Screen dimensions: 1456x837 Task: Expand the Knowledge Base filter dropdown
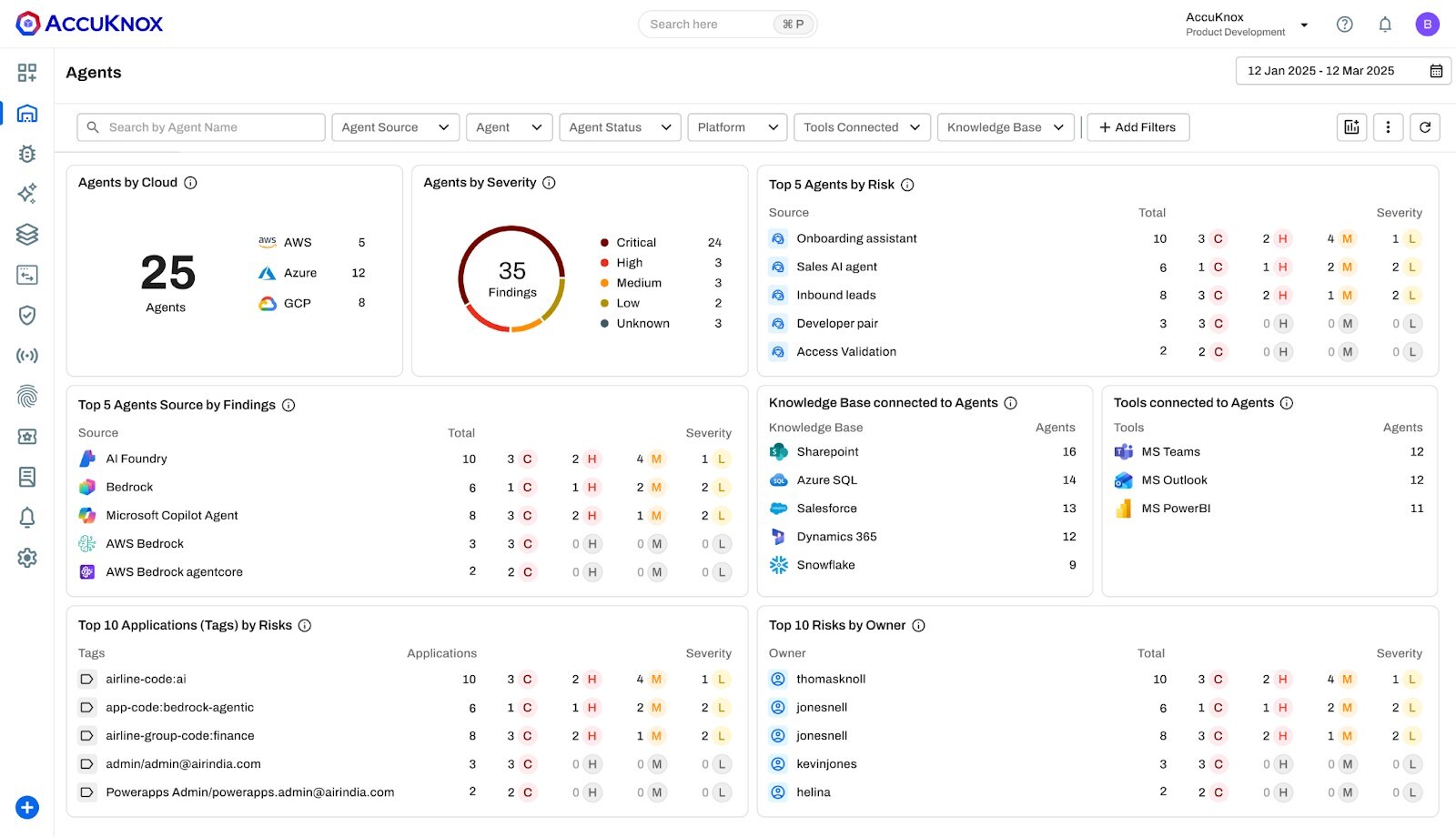point(1005,127)
